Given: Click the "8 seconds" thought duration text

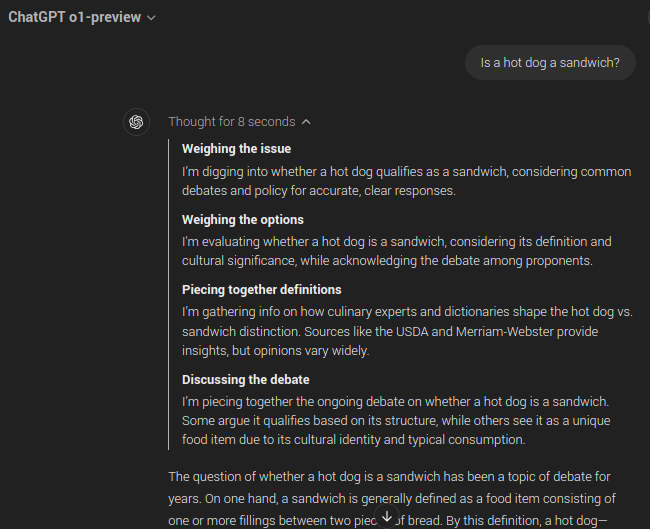Looking at the screenshot, I should [x=266, y=122].
